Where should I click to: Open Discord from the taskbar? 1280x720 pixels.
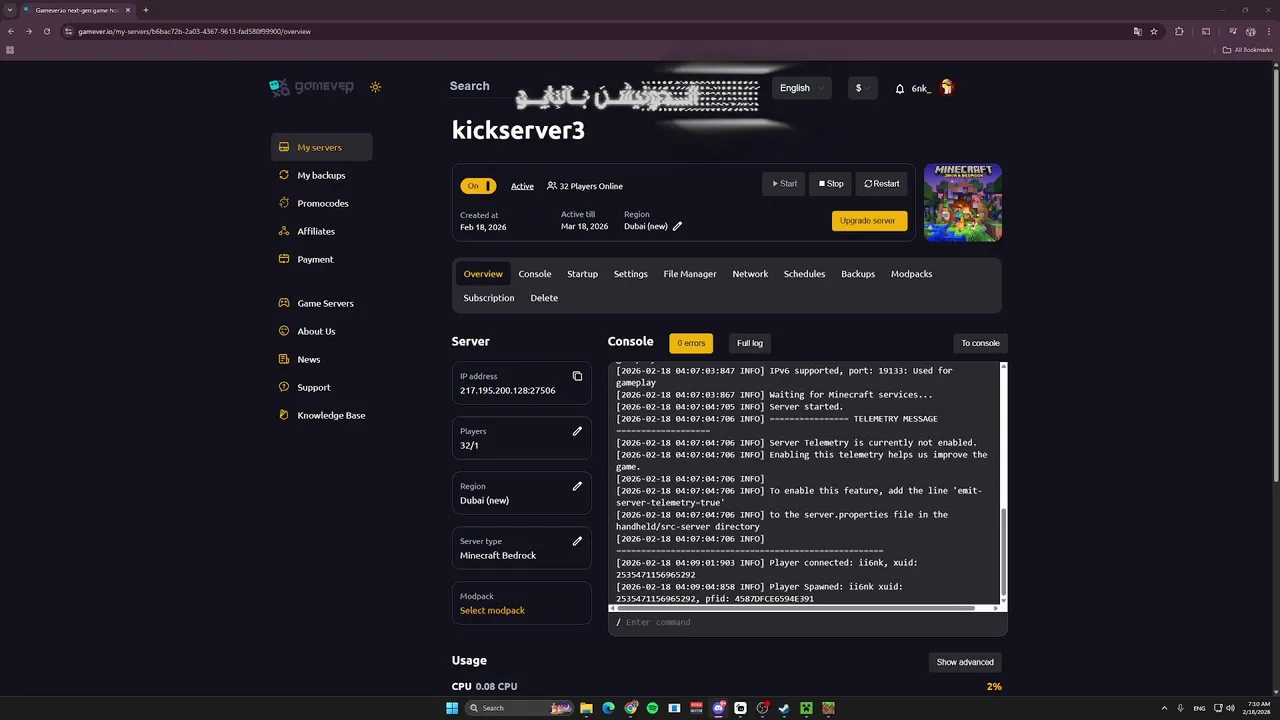point(718,708)
